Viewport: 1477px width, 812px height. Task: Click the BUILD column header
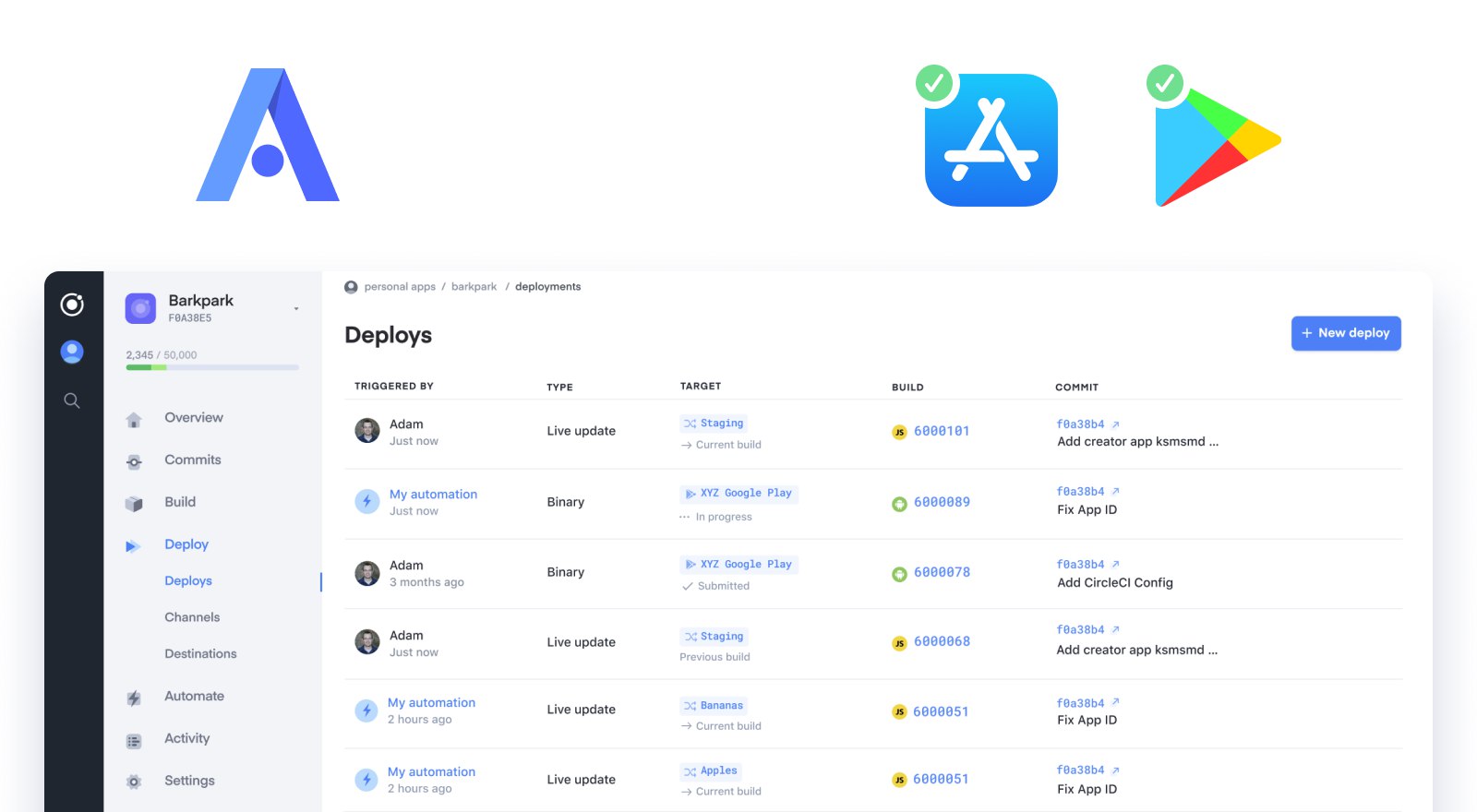point(907,388)
